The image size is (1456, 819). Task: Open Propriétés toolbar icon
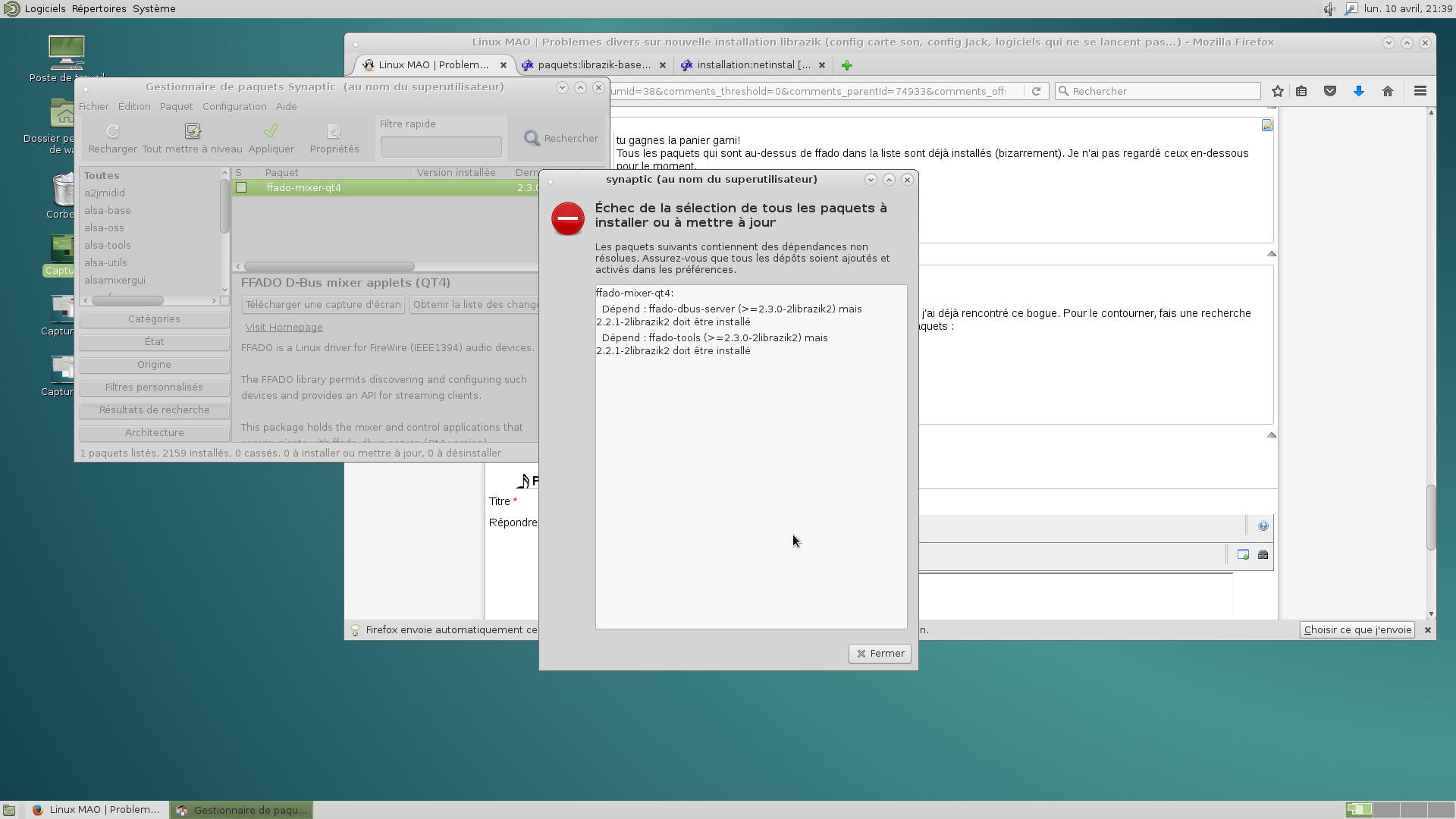(x=334, y=131)
